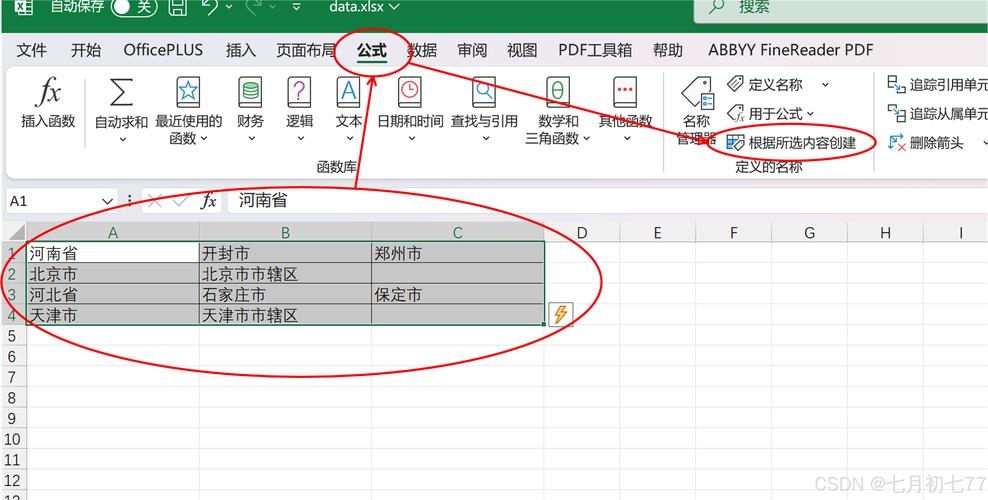
Task: Open Customize Quick Access Toolbar dropdown
Action: [x=296, y=7]
